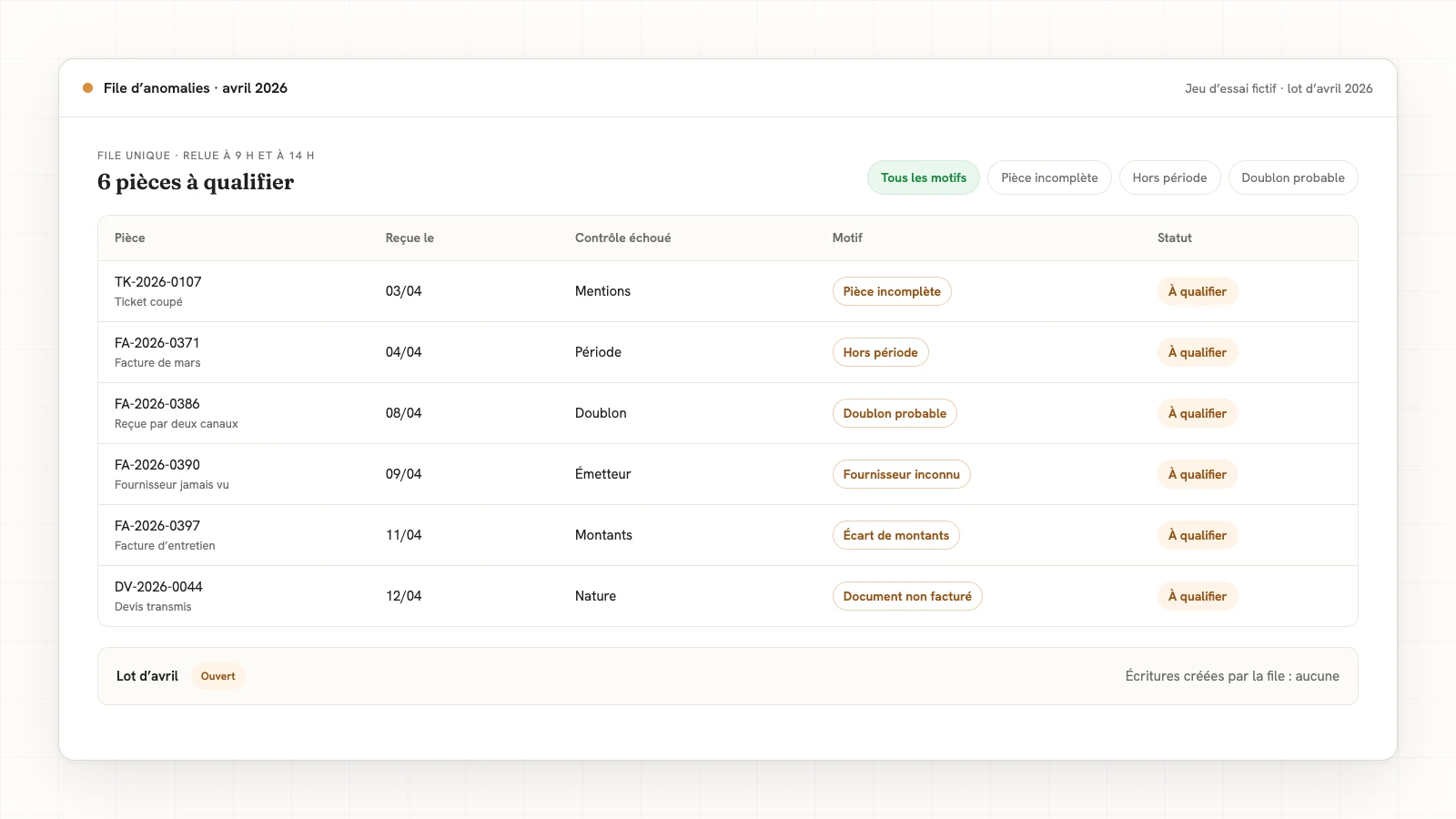
Task: Open piece FA-2026-0390
Action: [157, 465]
